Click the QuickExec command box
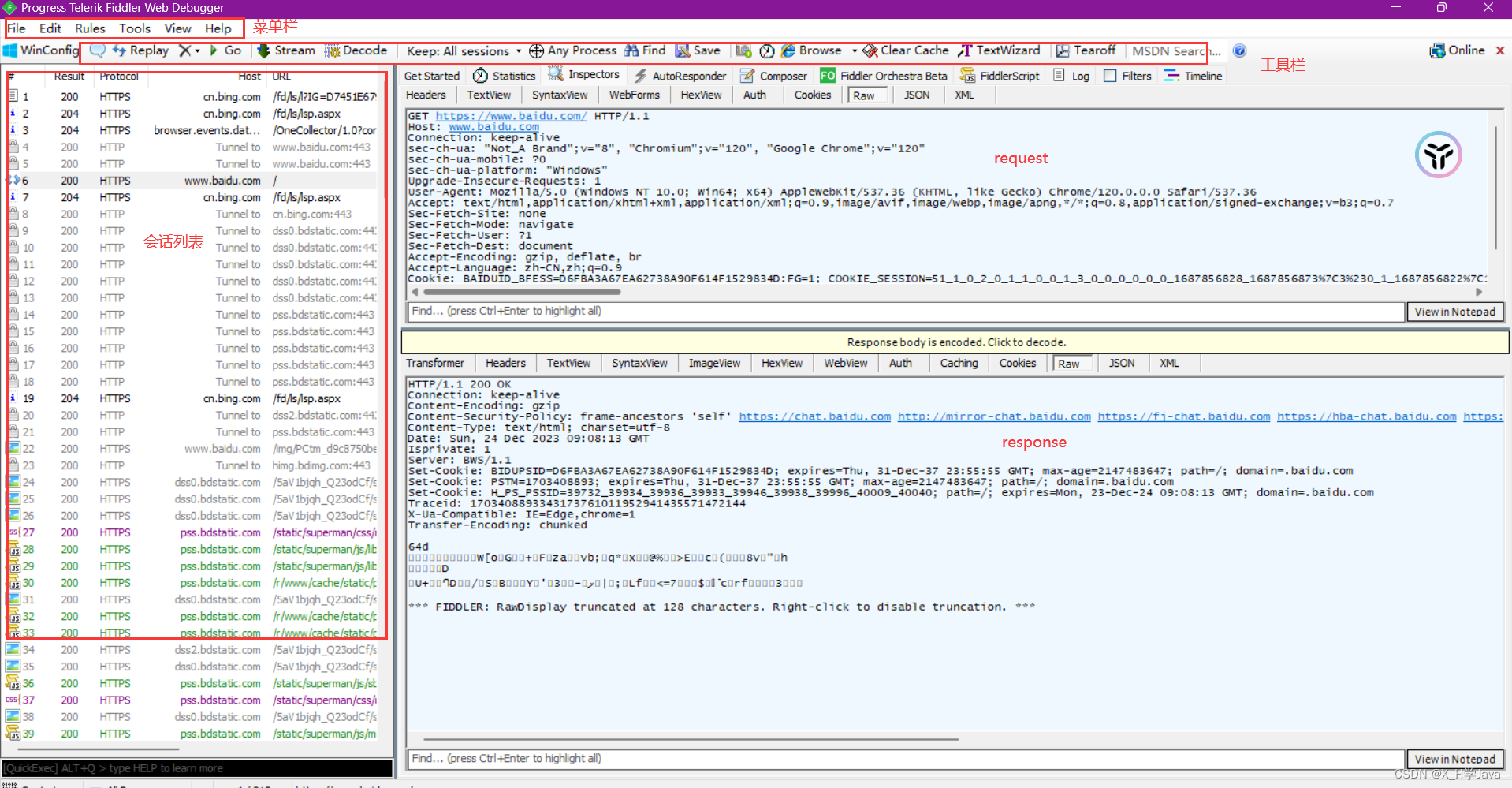Image resolution: width=1512 pixels, height=788 pixels. pyautogui.click(x=196, y=768)
